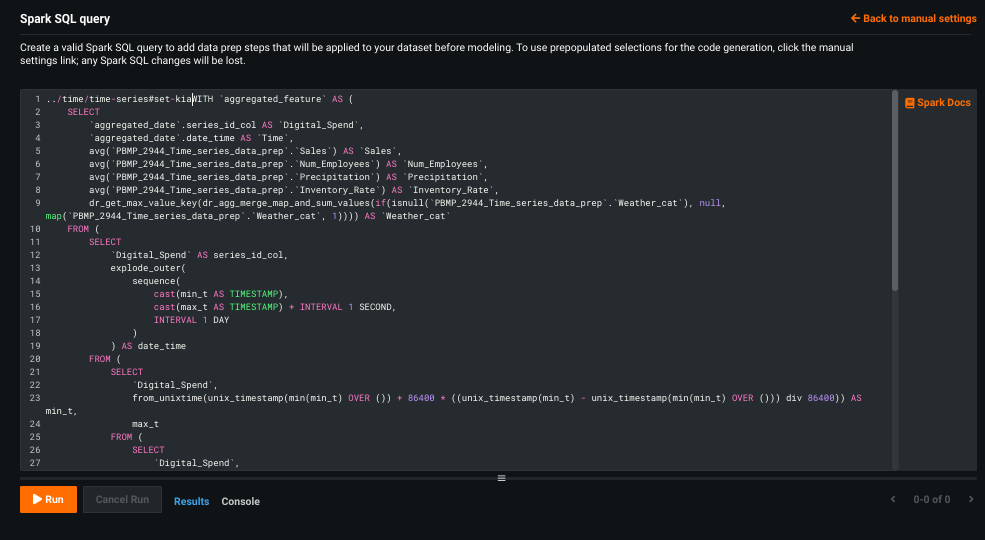
Task: Place cursor on the line 2 SELECT keyword
Action: 83,112
